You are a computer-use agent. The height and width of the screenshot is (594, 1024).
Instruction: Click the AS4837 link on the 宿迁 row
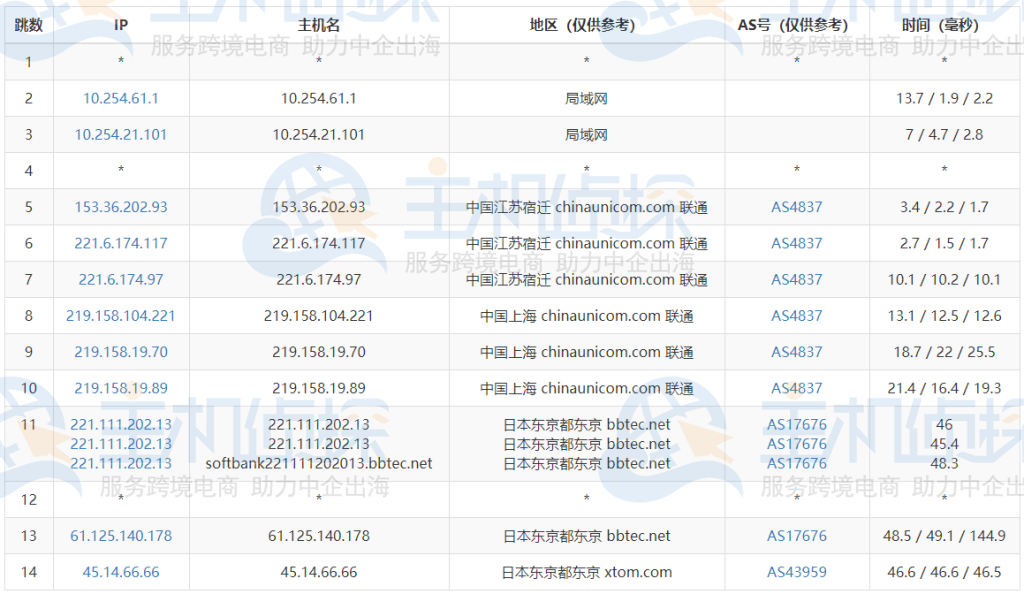[x=796, y=207]
